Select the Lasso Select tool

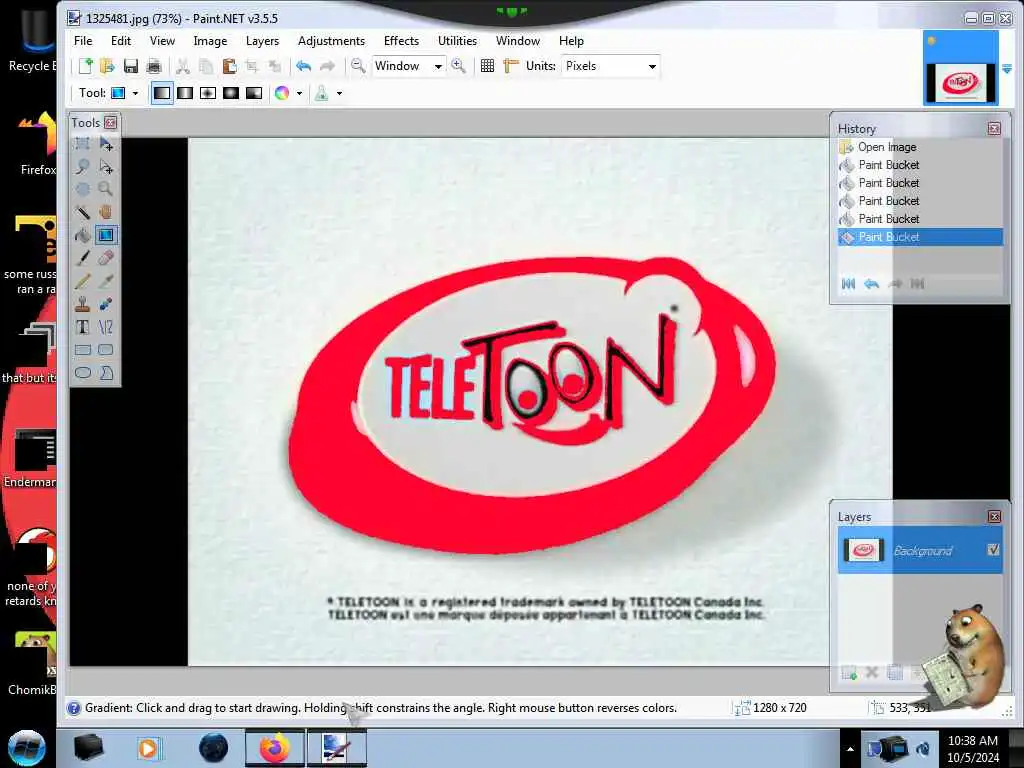[x=82, y=167]
